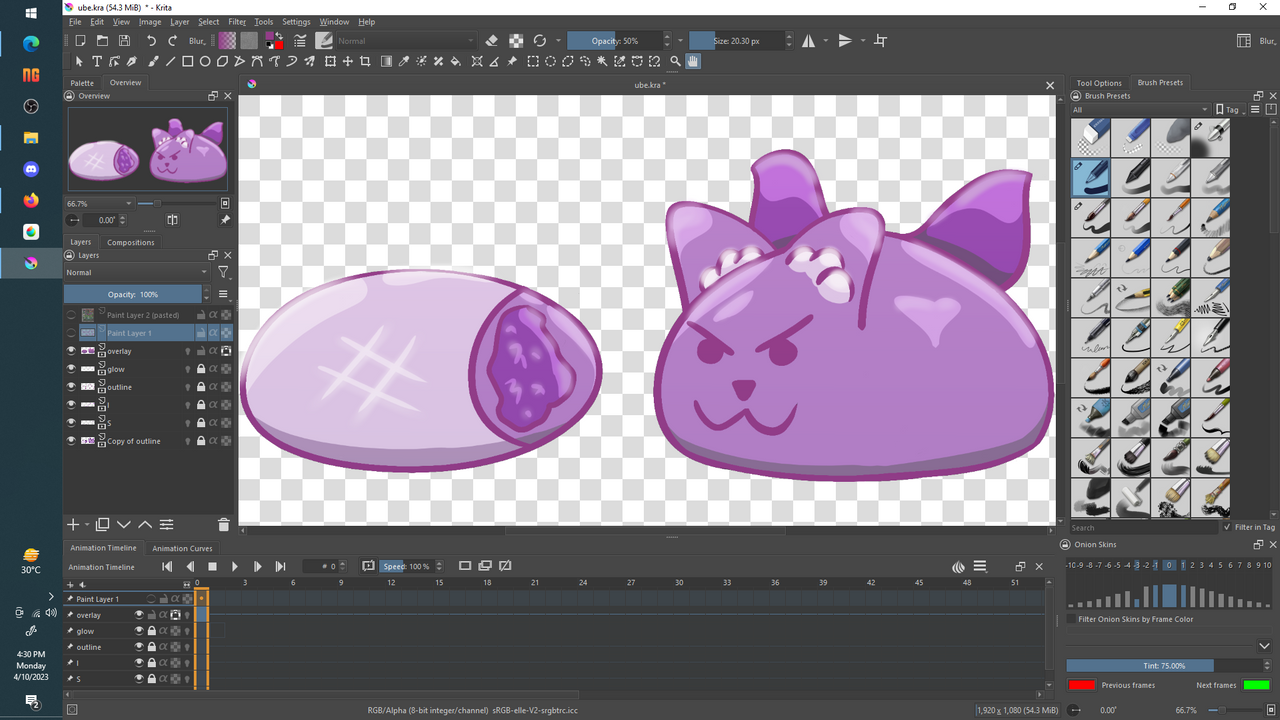Open the layer blending mode Normal dropdown
Screen dimensions: 1280x720
(137, 272)
